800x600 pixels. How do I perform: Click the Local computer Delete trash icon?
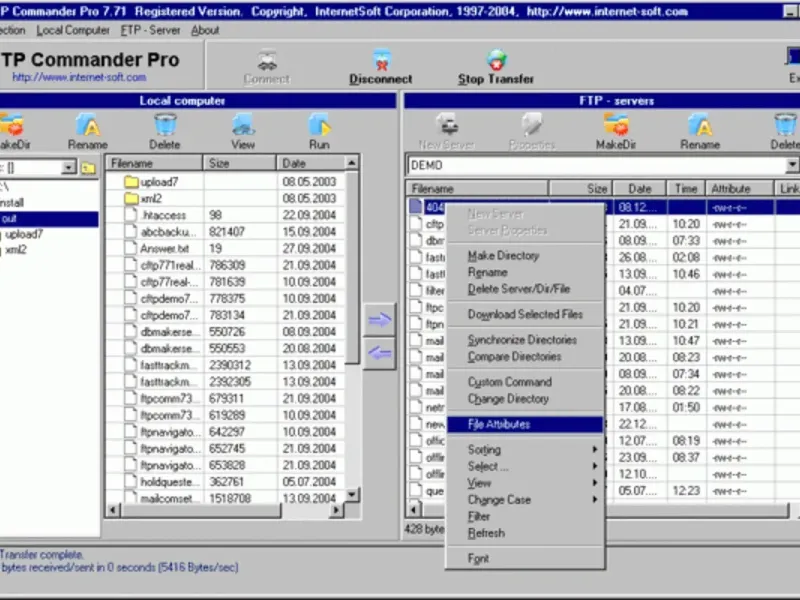pos(165,124)
